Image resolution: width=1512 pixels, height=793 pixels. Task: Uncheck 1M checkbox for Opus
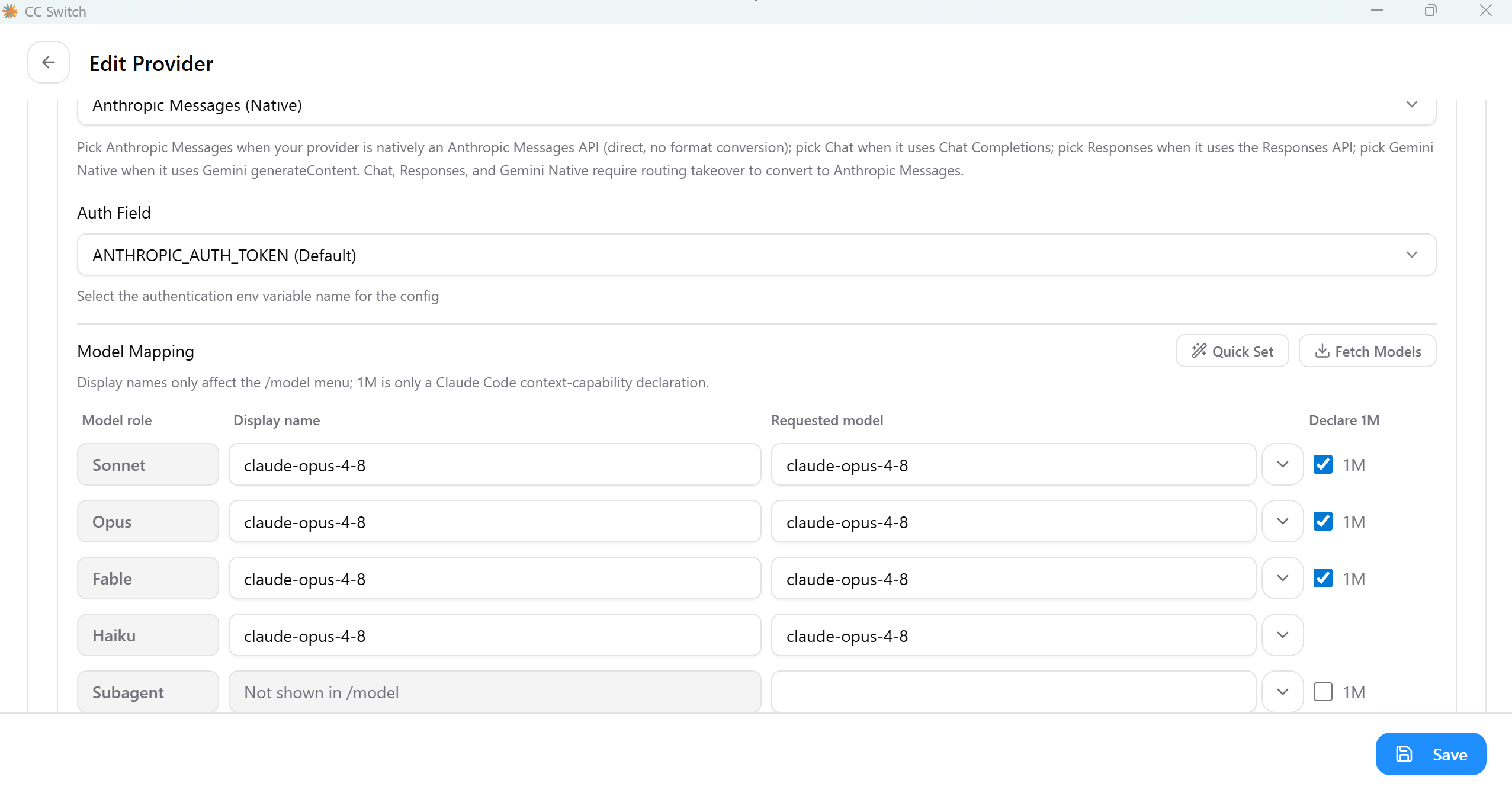(1323, 522)
